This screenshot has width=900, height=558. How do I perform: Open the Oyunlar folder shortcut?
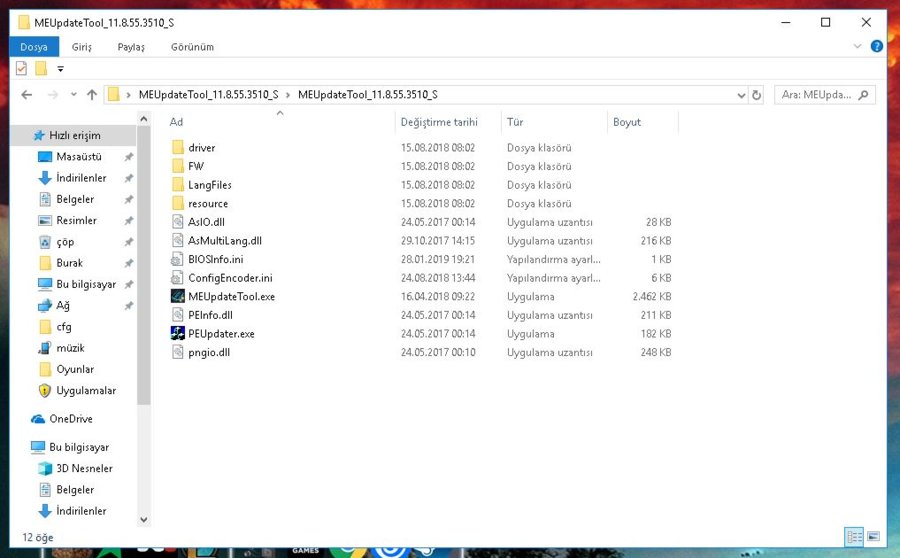tap(75, 369)
